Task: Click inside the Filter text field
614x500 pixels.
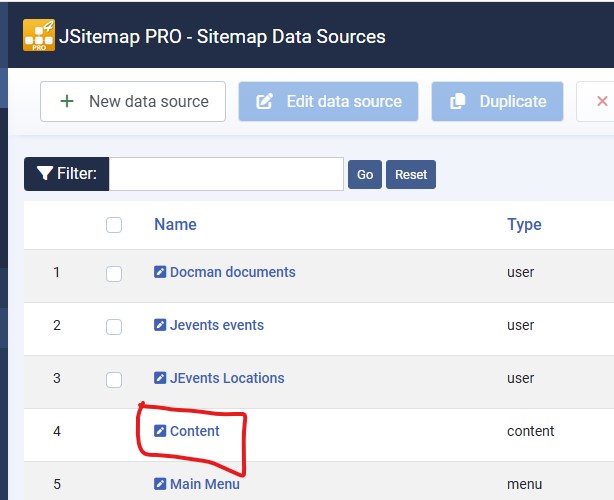Action: (226, 174)
